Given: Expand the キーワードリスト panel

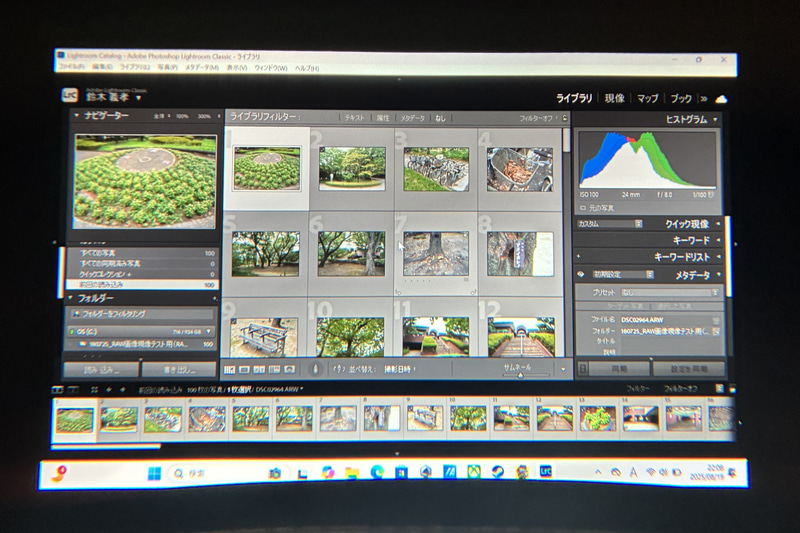Looking at the screenshot, I should pos(718,257).
